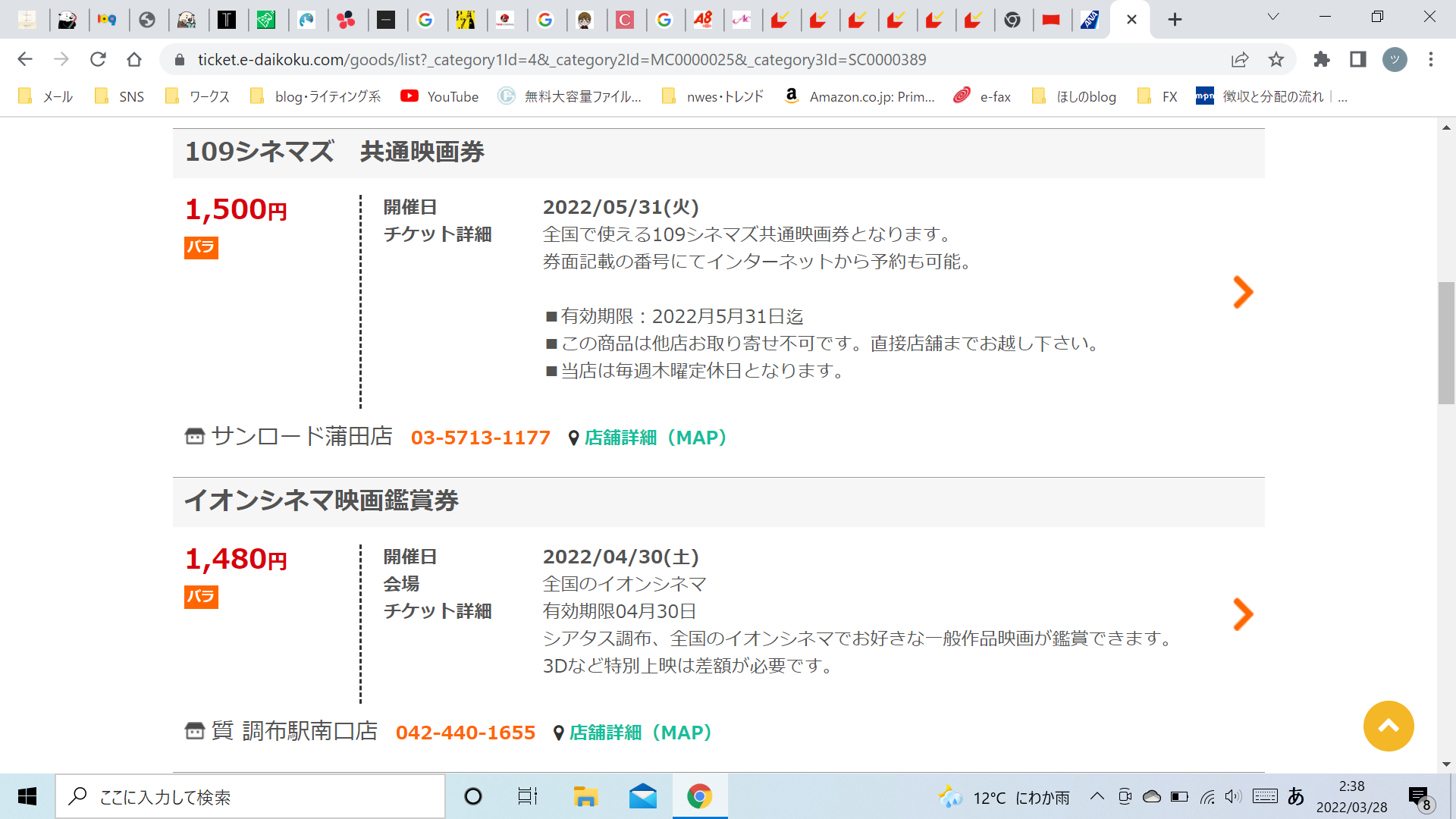Open the Chrome three-dot menu
The width and height of the screenshot is (1456, 819).
click(x=1431, y=59)
